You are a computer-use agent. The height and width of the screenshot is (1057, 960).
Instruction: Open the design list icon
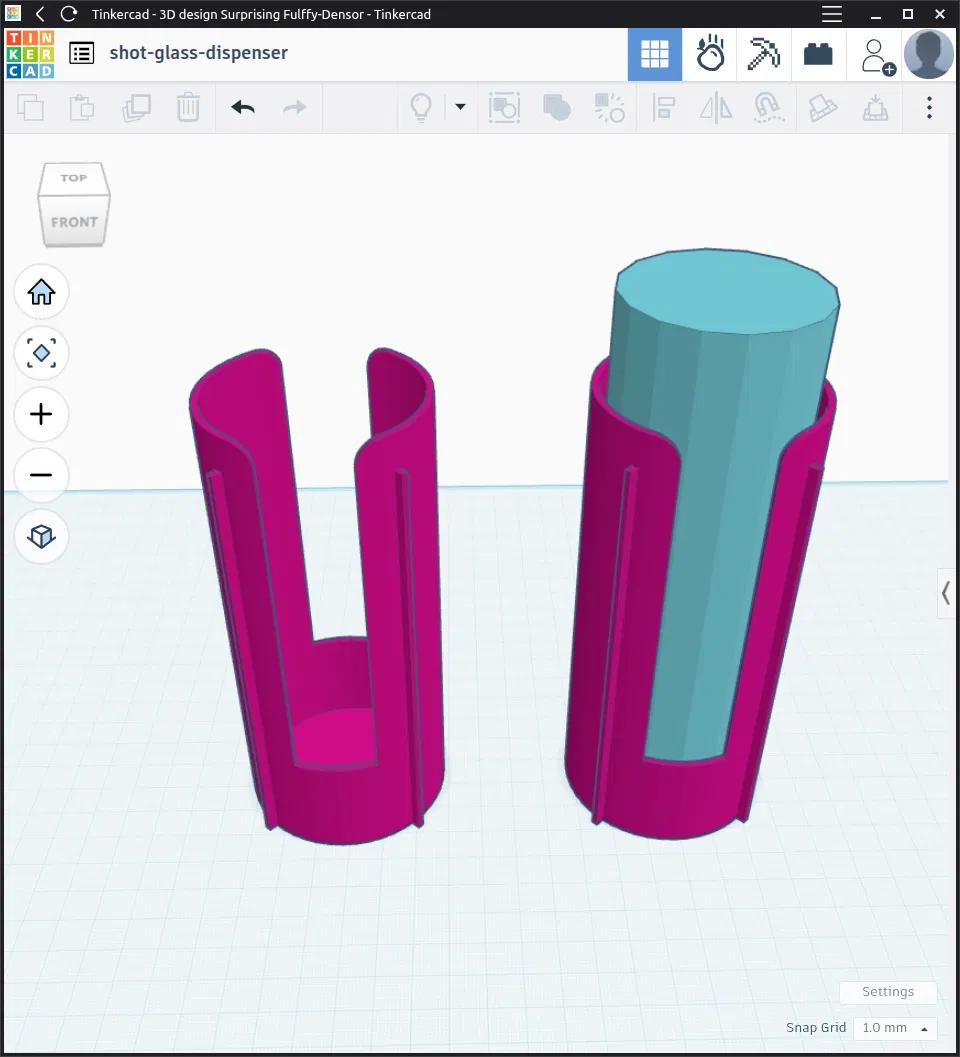(82, 53)
